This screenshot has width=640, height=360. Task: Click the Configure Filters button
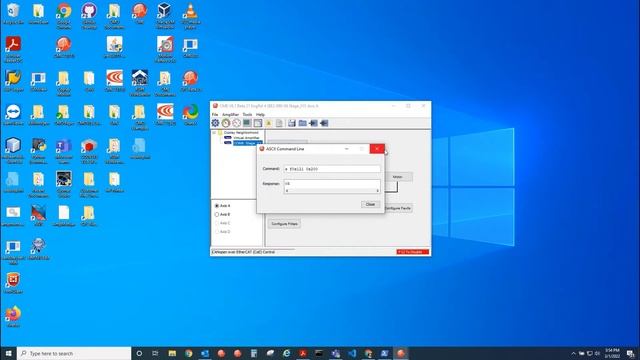click(284, 224)
